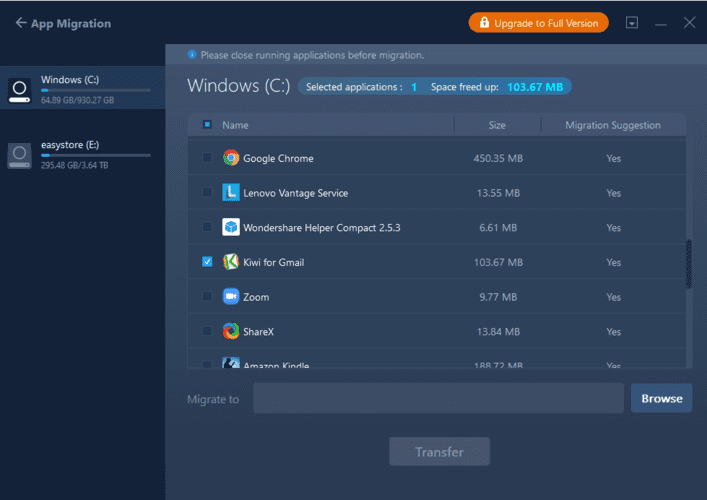Viewport: 707px width, 500px height.
Task: Check the Lenovo Vantage Service checkbox
Action: [207, 193]
